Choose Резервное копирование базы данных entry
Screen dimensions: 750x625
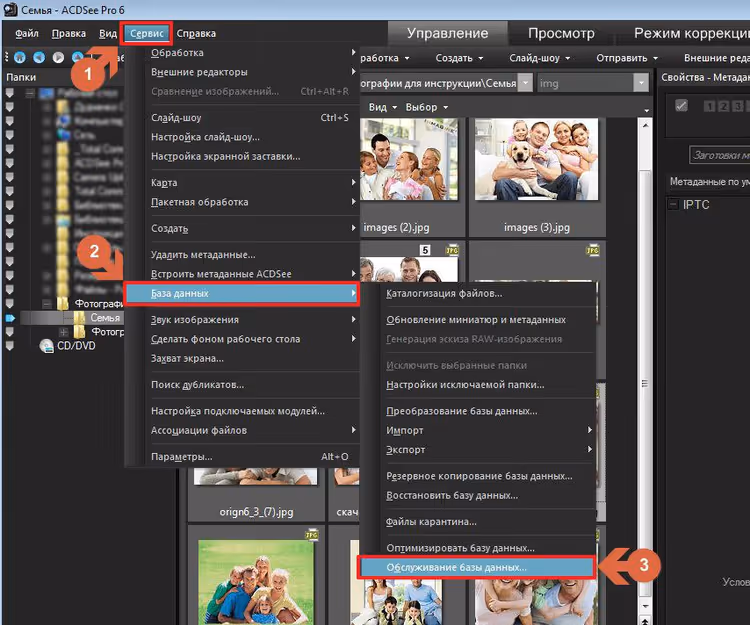476,476
